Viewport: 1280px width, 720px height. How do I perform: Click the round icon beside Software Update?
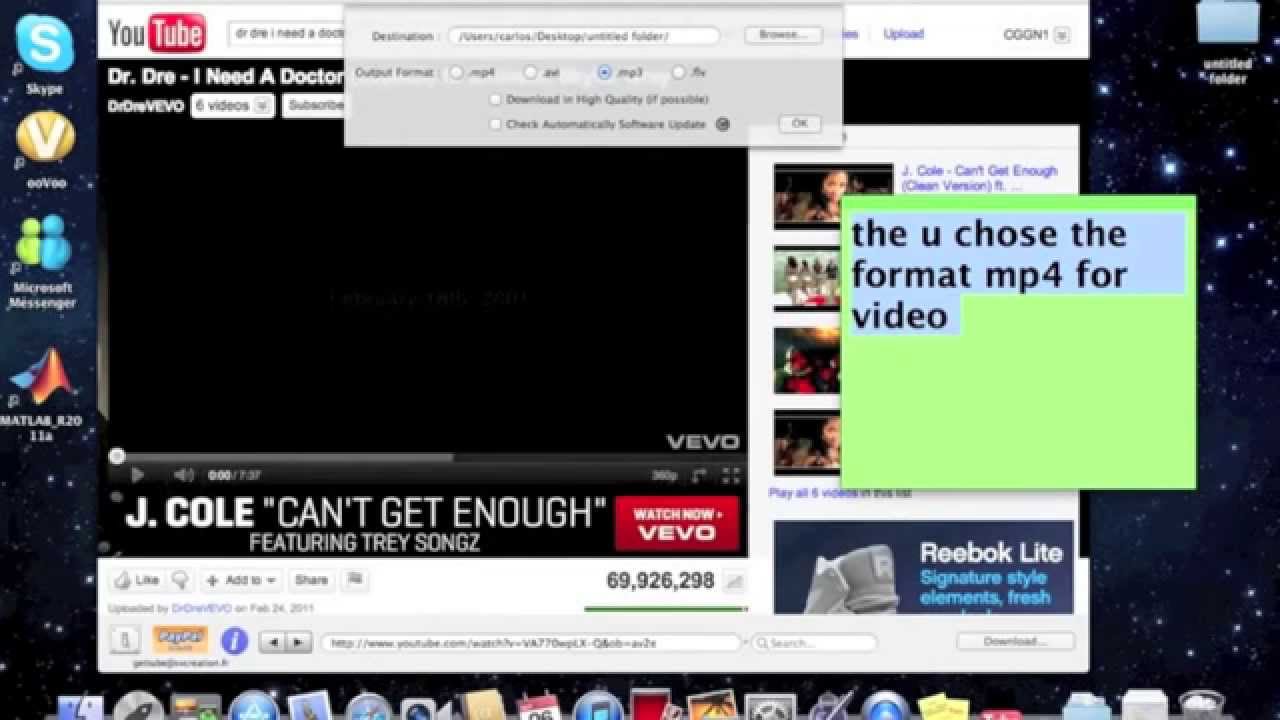pos(723,124)
